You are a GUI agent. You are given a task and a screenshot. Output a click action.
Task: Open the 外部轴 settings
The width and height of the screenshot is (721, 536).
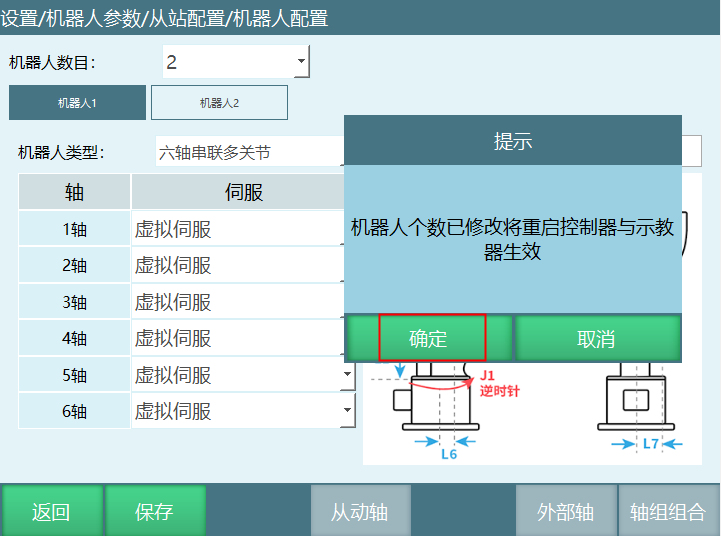tap(565, 512)
